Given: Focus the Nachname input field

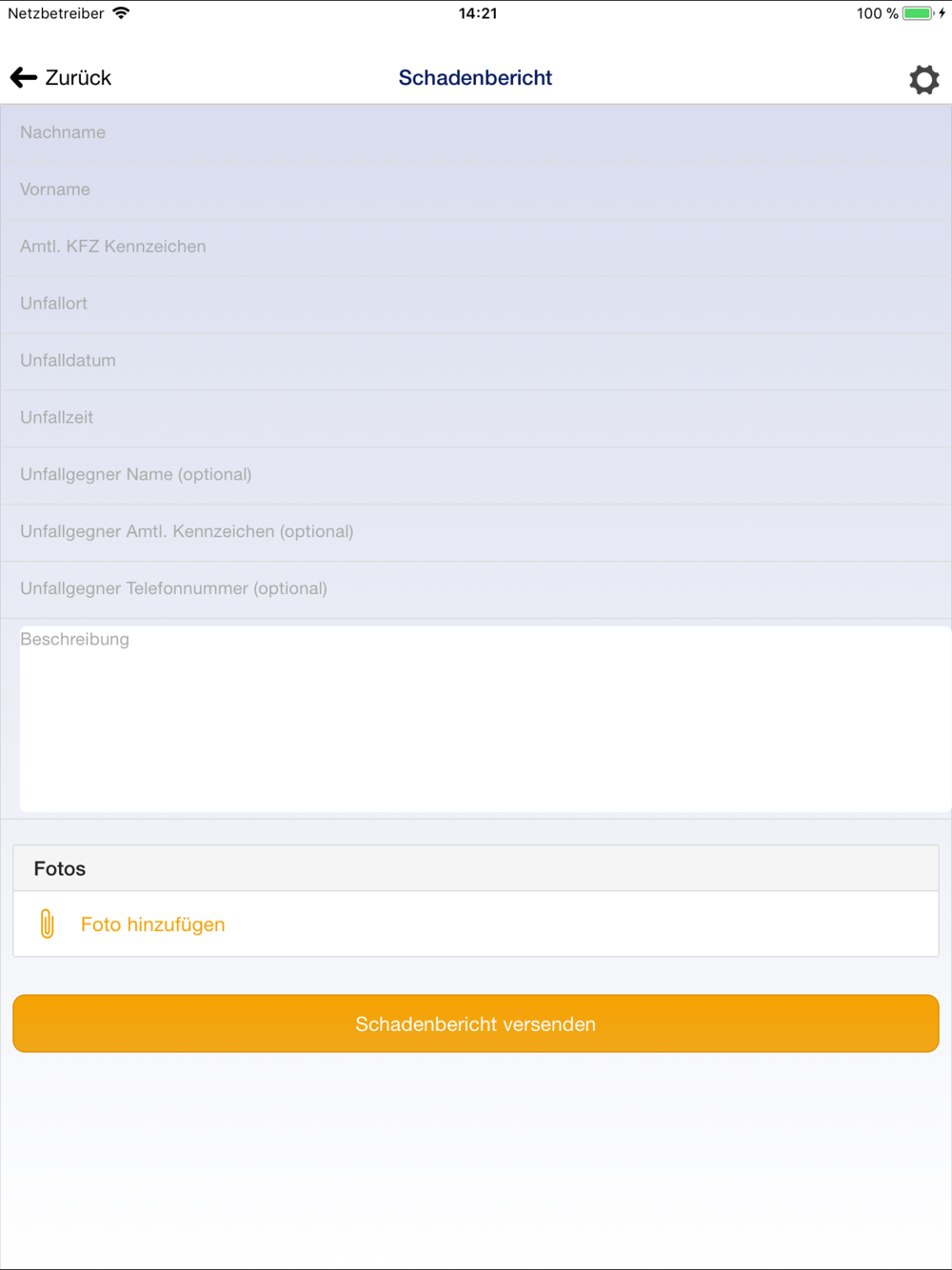Looking at the screenshot, I should [476, 132].
